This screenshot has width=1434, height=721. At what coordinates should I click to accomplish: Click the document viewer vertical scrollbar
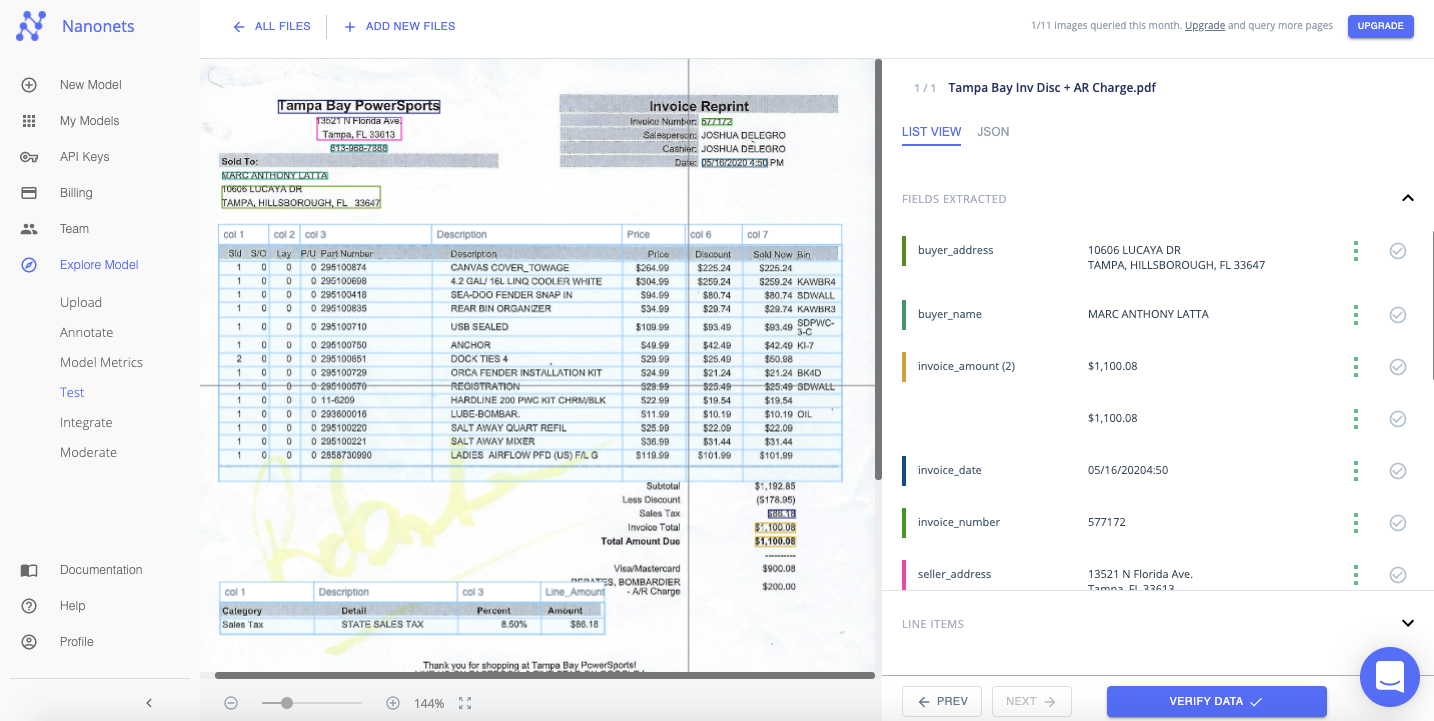point(878,270)
